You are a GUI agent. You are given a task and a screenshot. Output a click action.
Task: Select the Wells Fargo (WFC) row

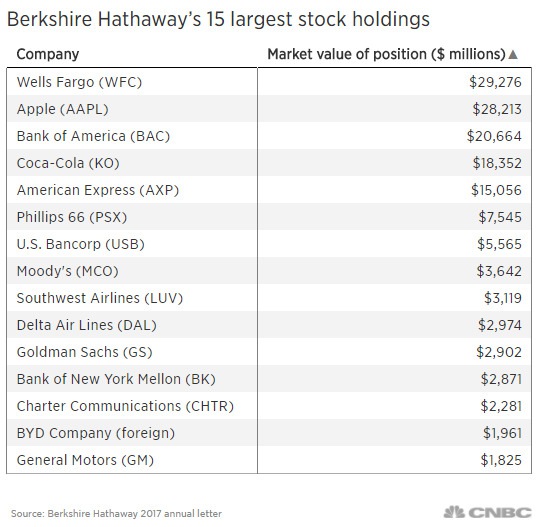coord(269,82)
